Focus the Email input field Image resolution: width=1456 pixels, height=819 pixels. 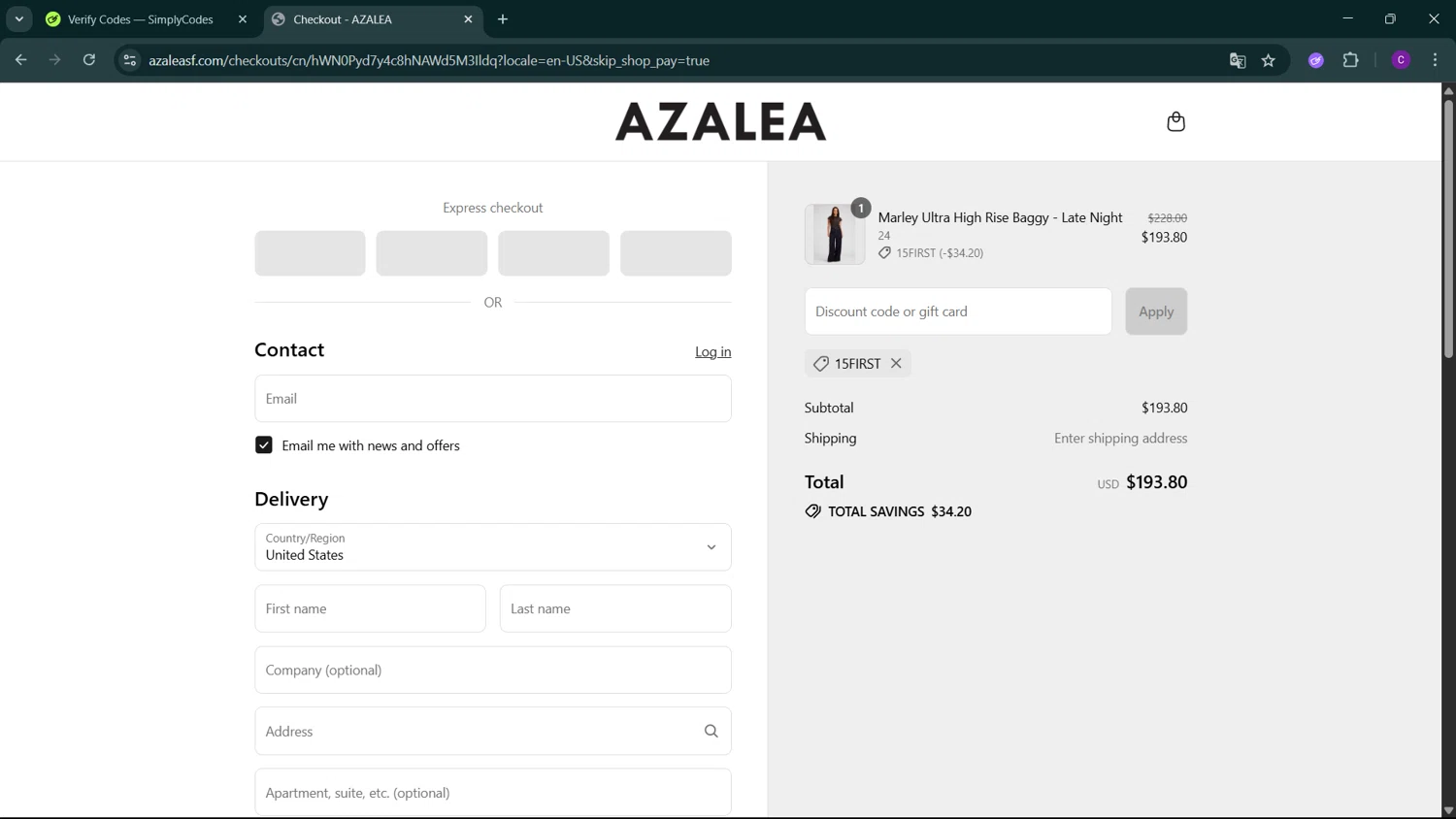(493, 399)
